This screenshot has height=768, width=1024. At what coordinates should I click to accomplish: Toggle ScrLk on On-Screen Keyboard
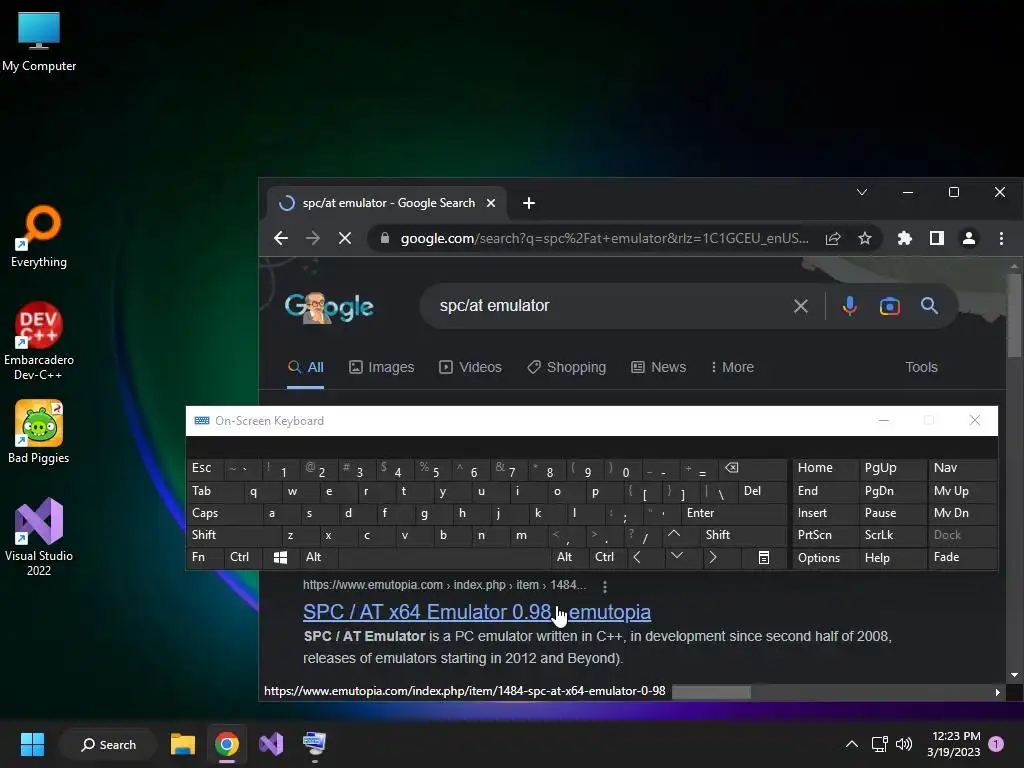(x=891, y=536)
